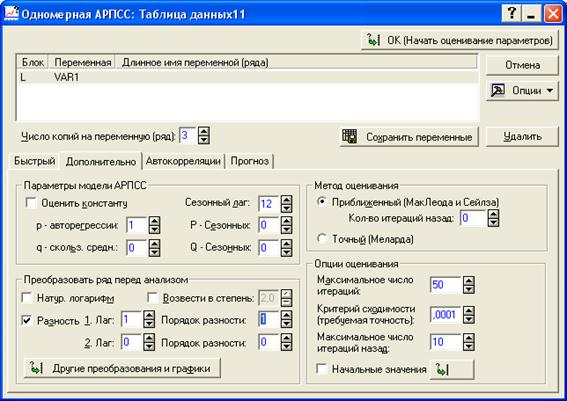567x401 pixels.
Task: Click Максимальное число итераций назад field
Action: (x=446, y=342)
